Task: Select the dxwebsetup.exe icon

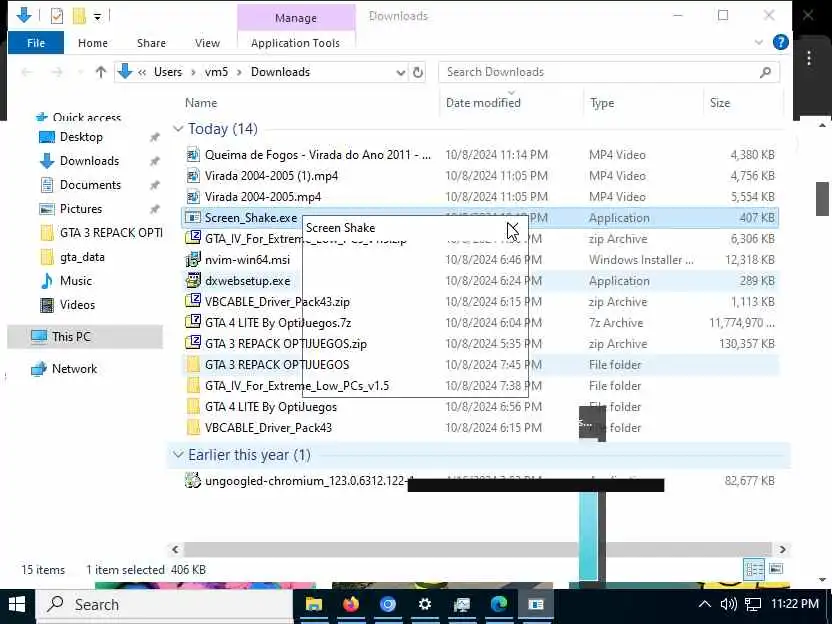Action: click(193, 281)
